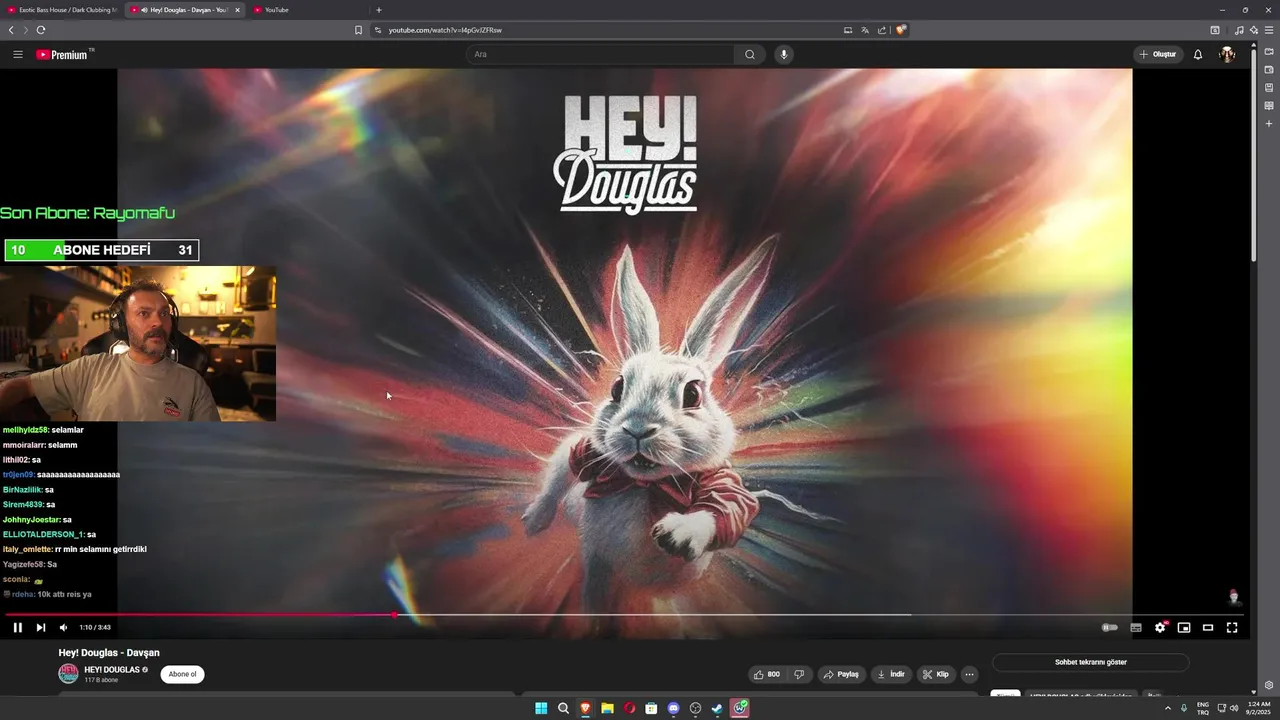Open Brave Shields icon
1280x720 pixels.
(901, 30)
